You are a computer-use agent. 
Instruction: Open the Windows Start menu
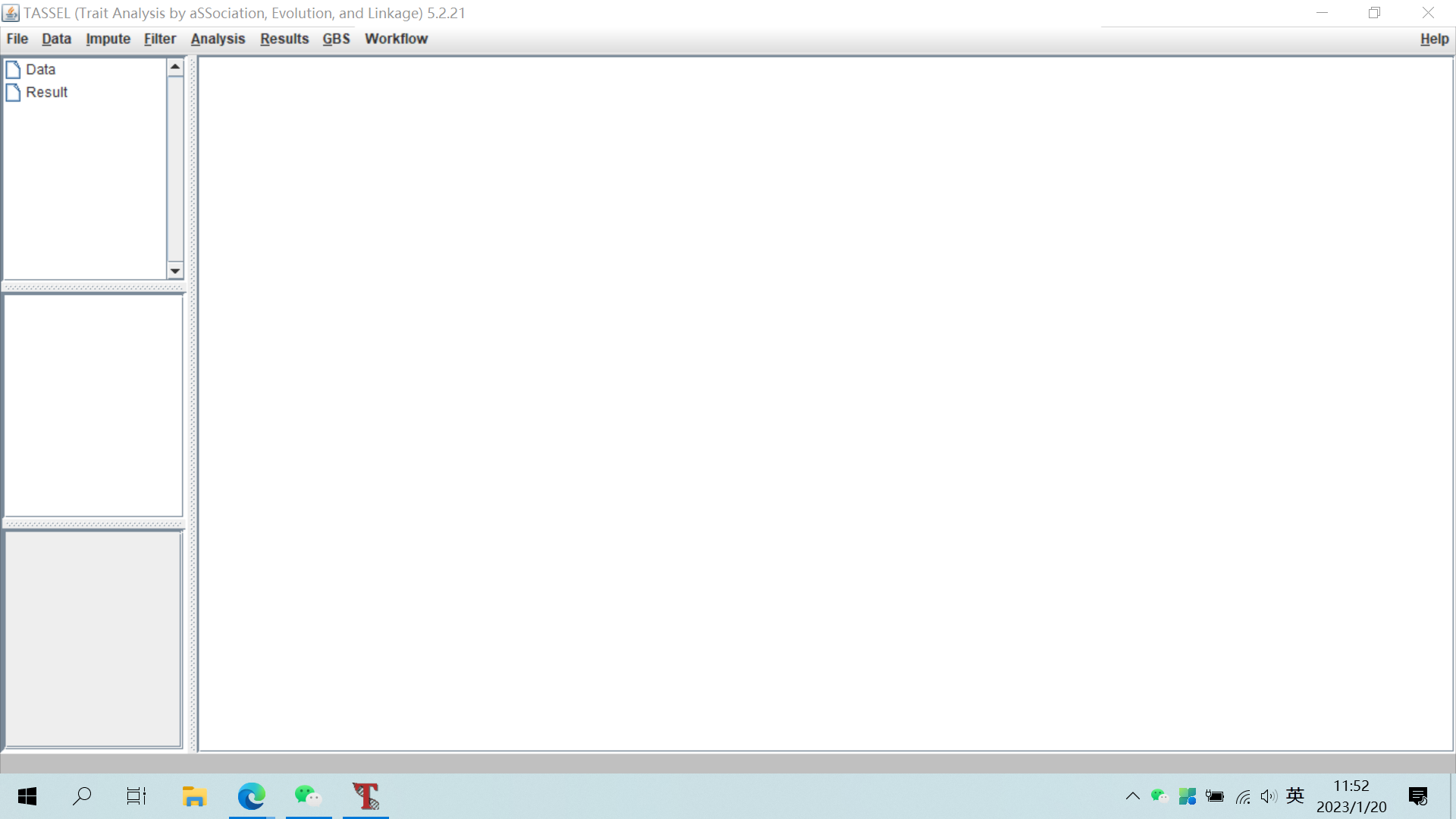27,795
